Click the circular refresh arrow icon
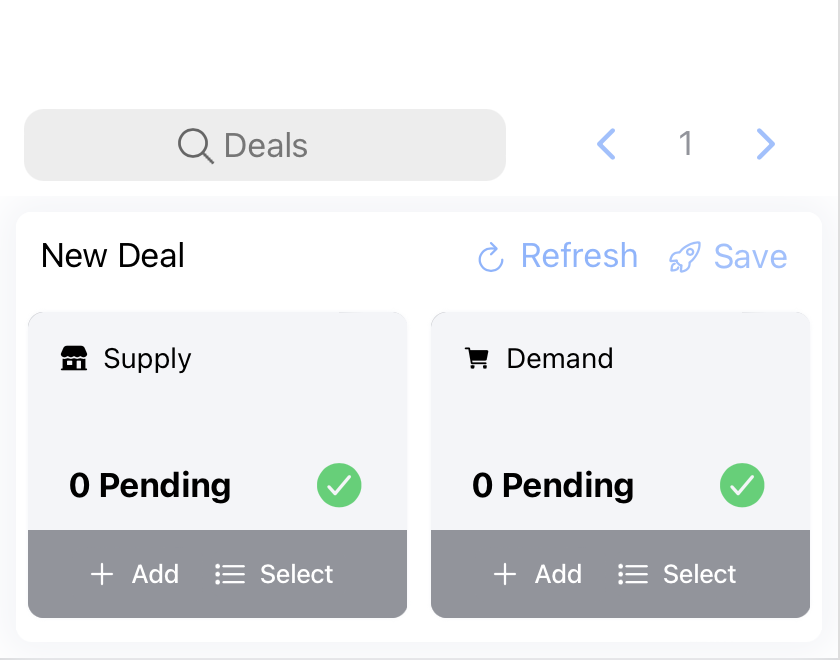This screenshot has height=660, width=840. pos(489,257)
